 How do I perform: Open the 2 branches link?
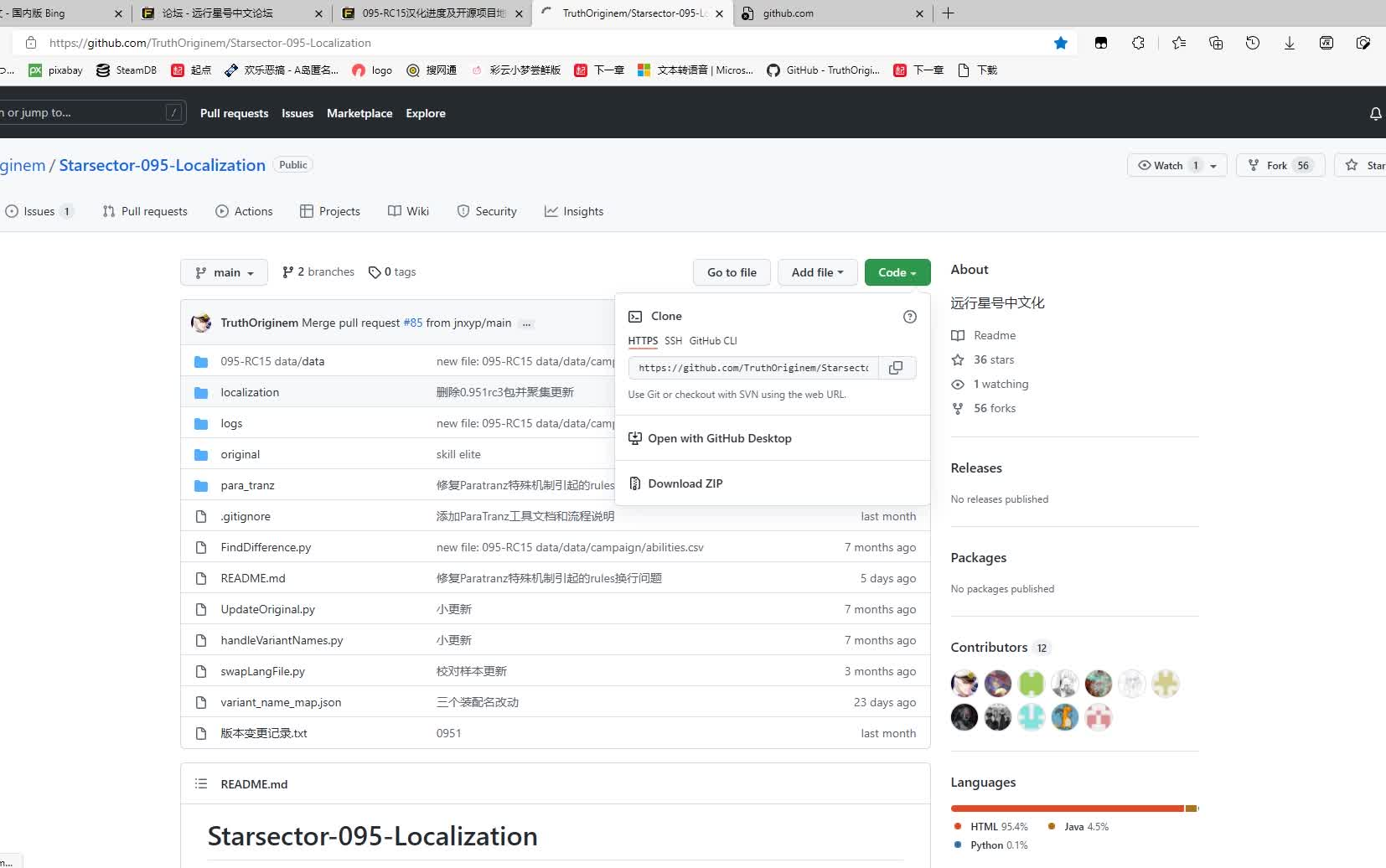pyautogui.click(x=318, y=271)
